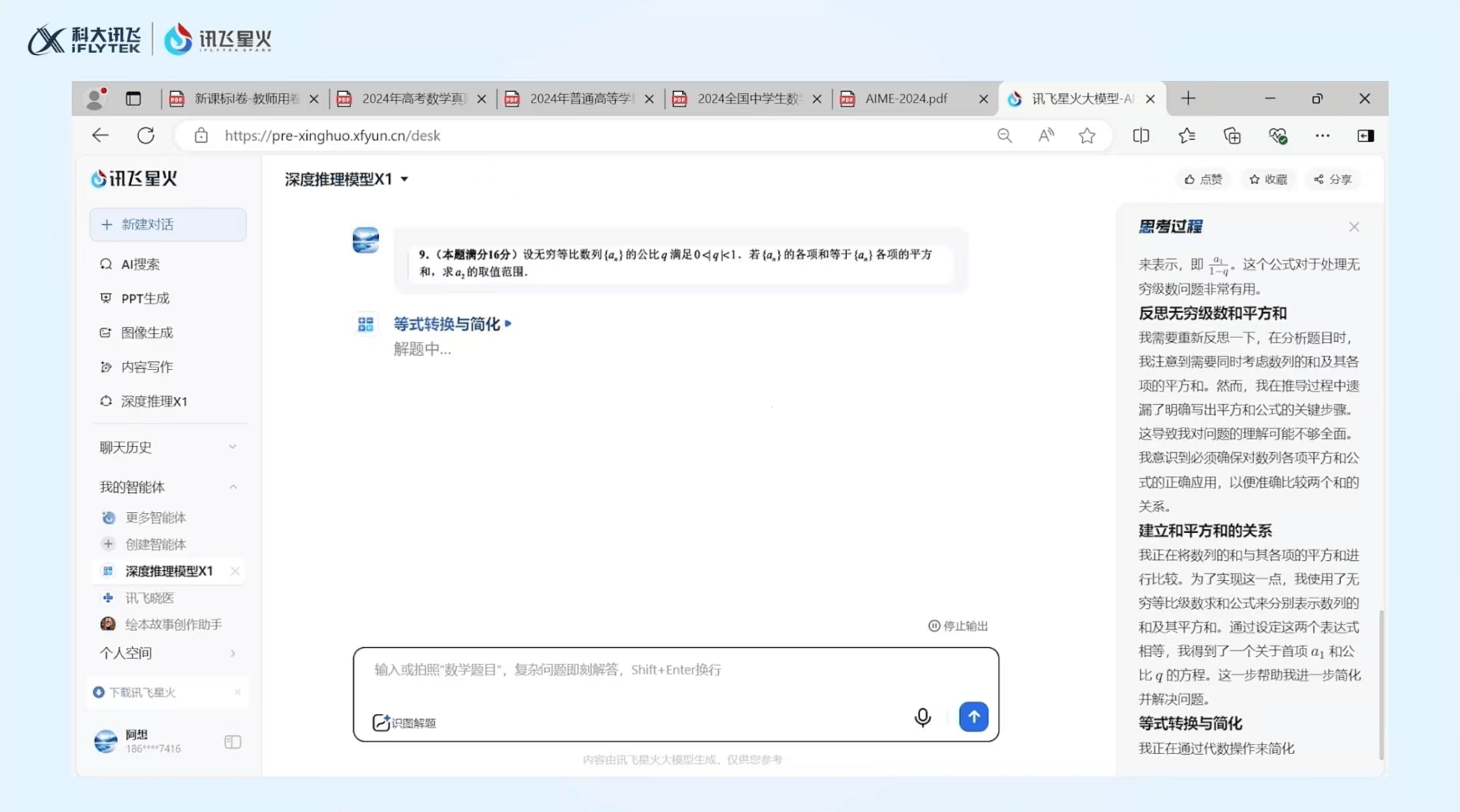Image resolution: width=1460 pixels, height=812 pixels.
Task: Switch to AIME-2024.pdf tab
Action: 905,99
